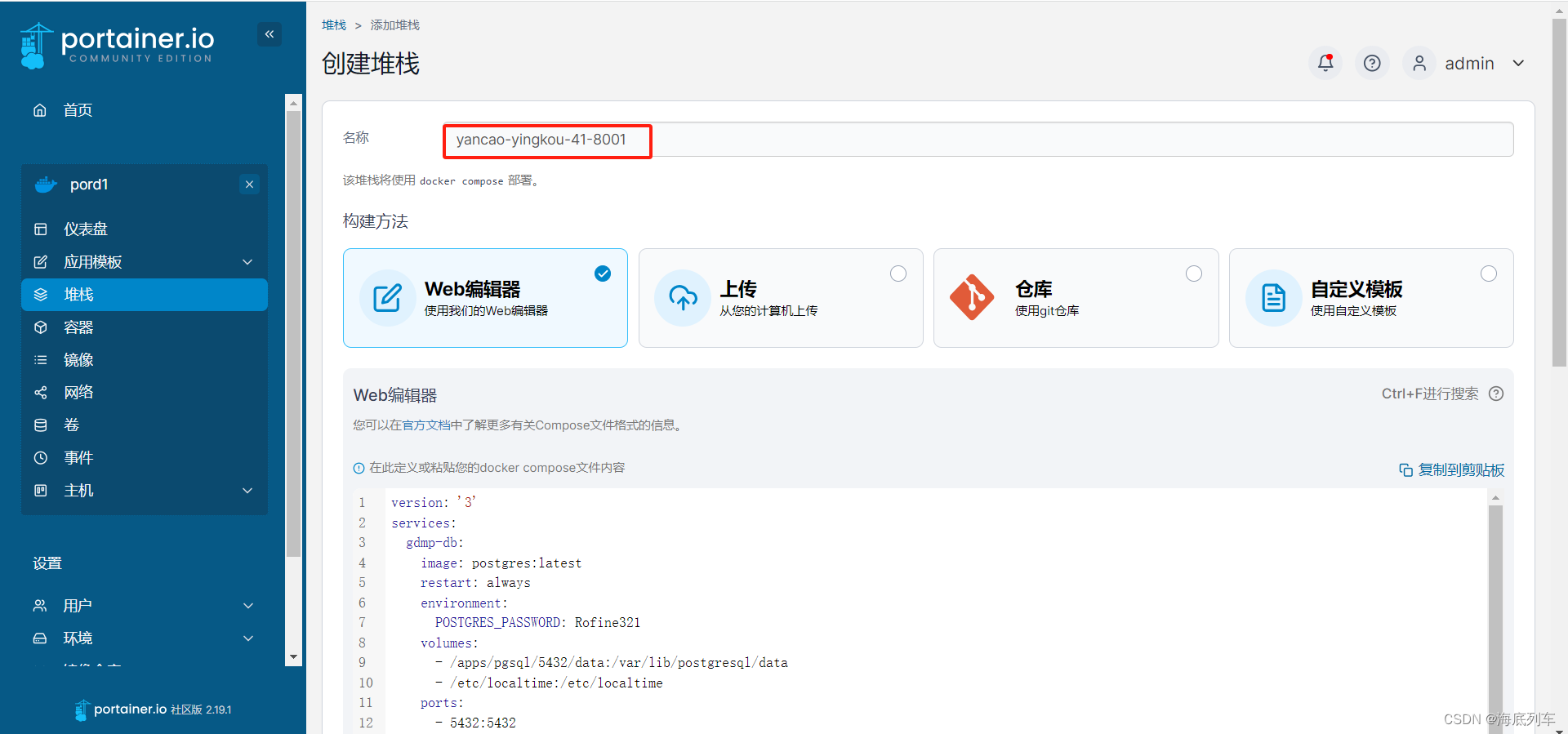Click the 堆栈 breadcrumb link

click(334, 25)
